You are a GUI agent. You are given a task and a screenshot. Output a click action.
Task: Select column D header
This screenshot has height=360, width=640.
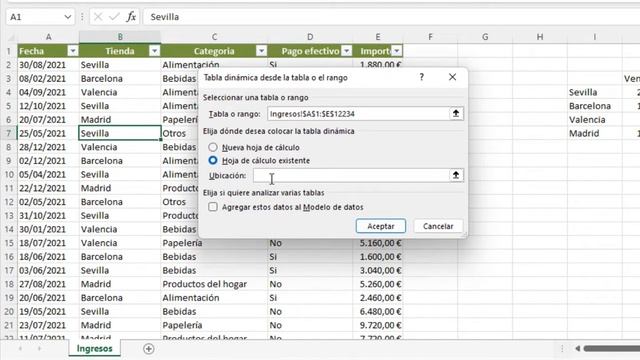(310, 37)
